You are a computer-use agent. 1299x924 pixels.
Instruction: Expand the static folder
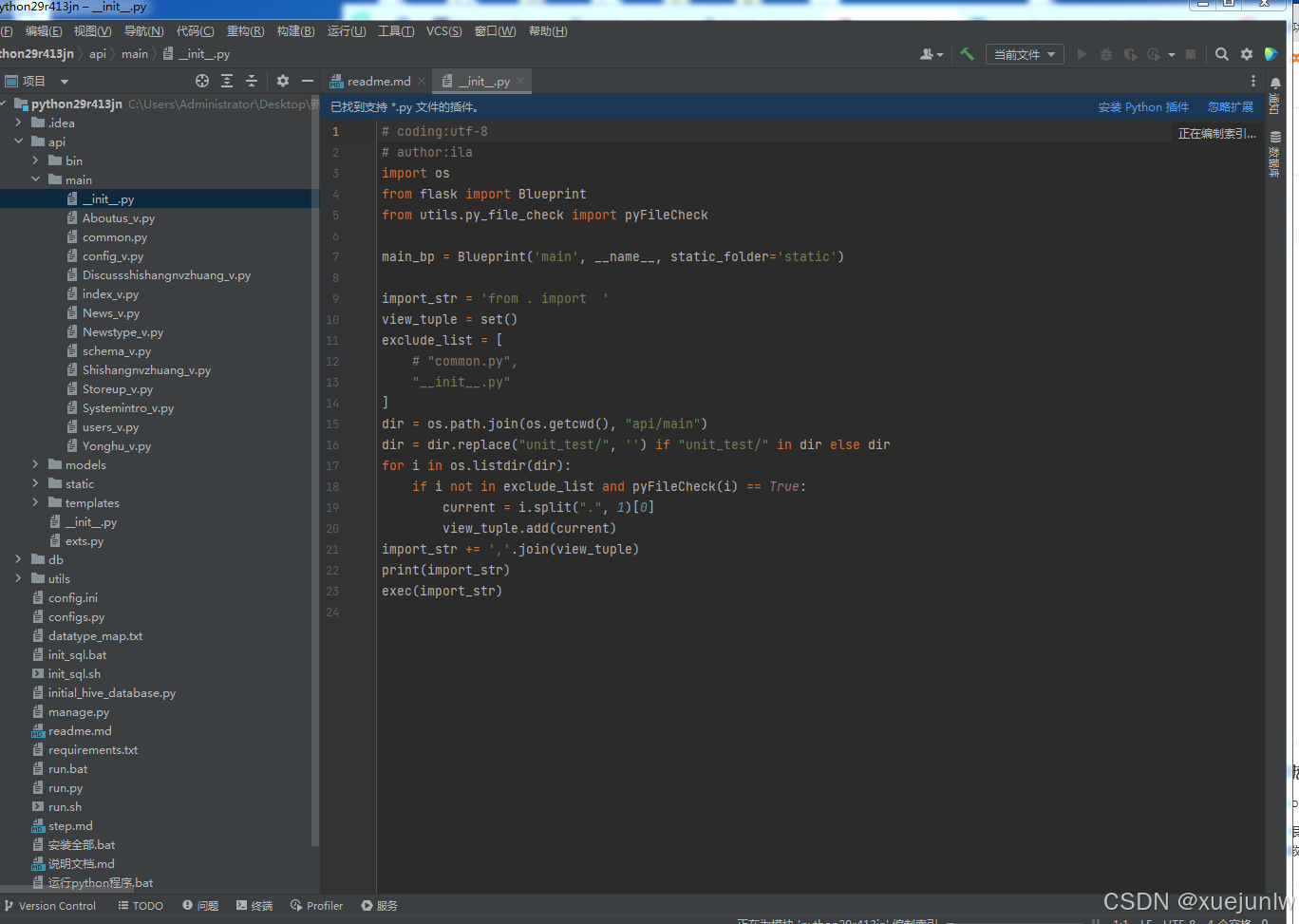point(35,483)
